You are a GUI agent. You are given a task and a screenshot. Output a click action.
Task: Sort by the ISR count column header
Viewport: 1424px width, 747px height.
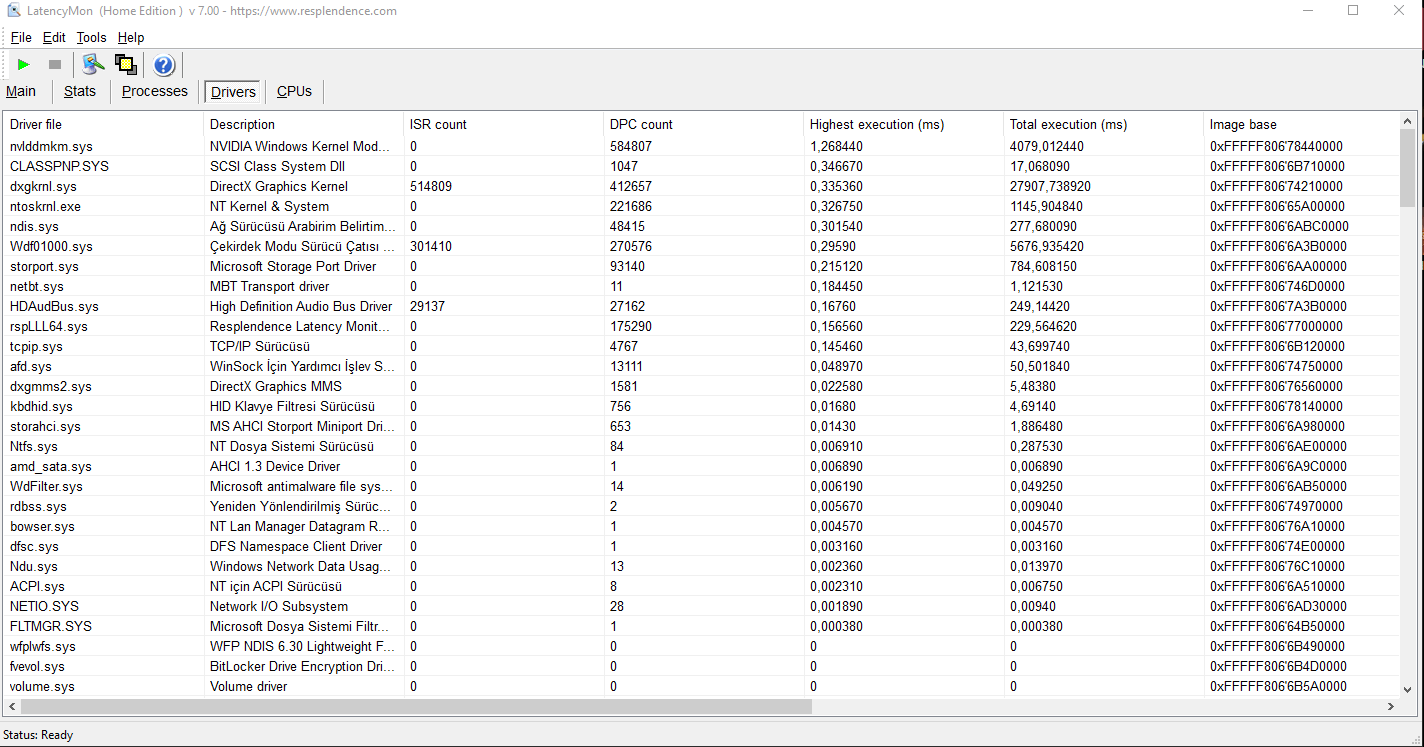(504, 124)
